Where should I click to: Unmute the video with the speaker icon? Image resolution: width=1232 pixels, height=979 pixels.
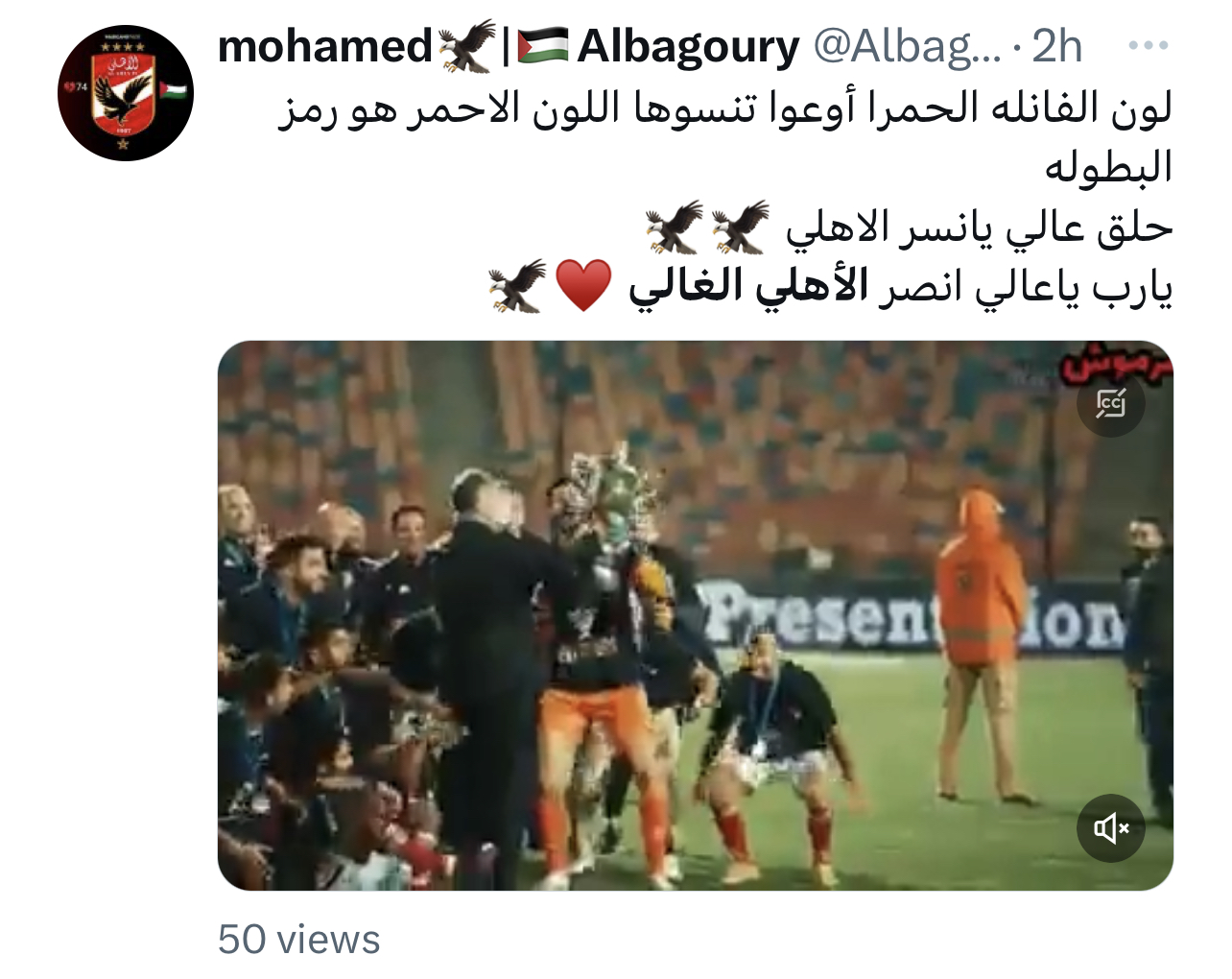(x=1110, y=828)
